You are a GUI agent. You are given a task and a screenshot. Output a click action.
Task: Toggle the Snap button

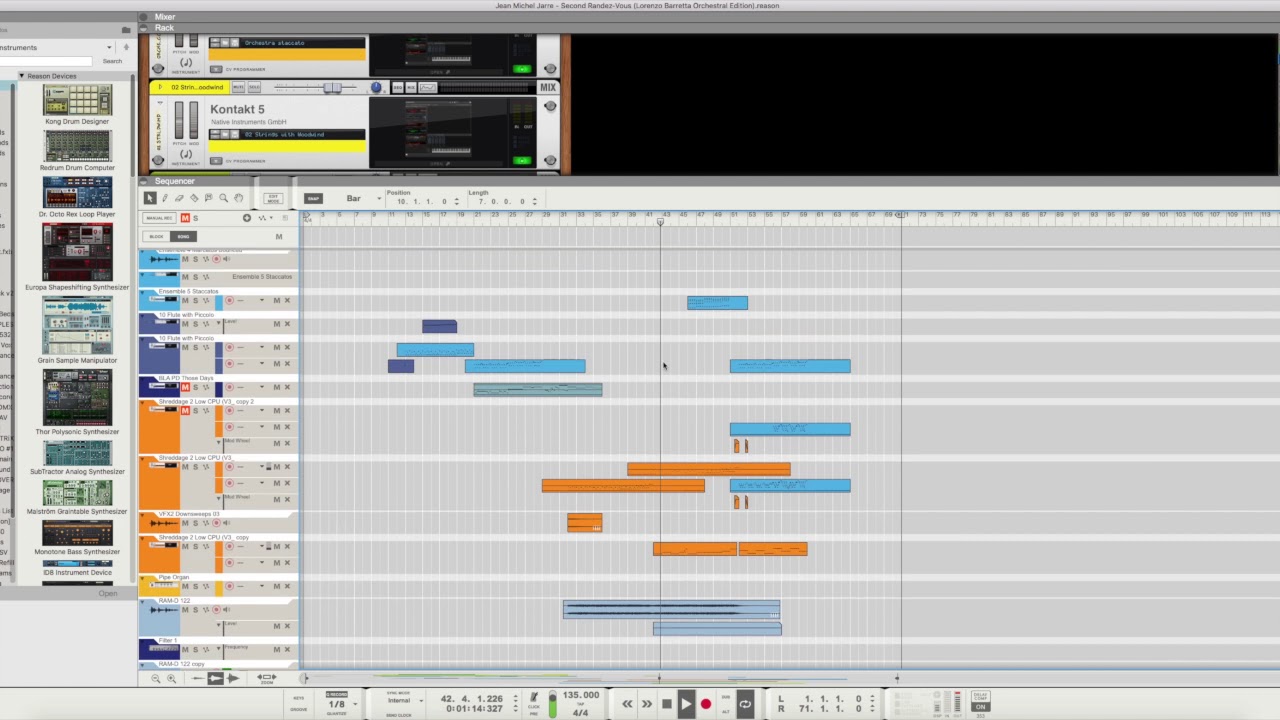[313, 199]
